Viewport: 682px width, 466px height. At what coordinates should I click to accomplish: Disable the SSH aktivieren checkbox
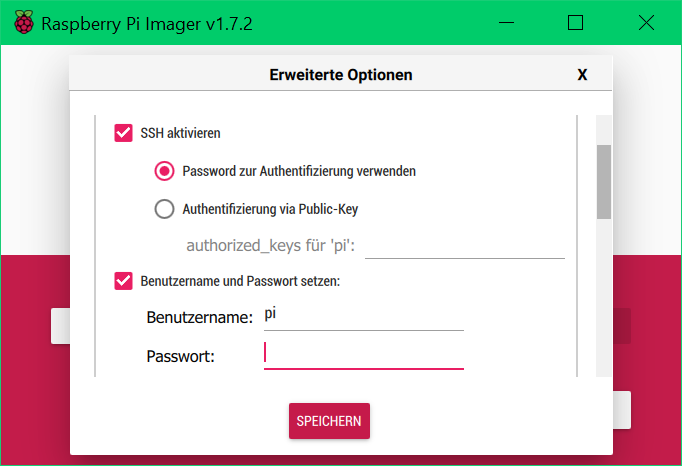click(124, 133)
